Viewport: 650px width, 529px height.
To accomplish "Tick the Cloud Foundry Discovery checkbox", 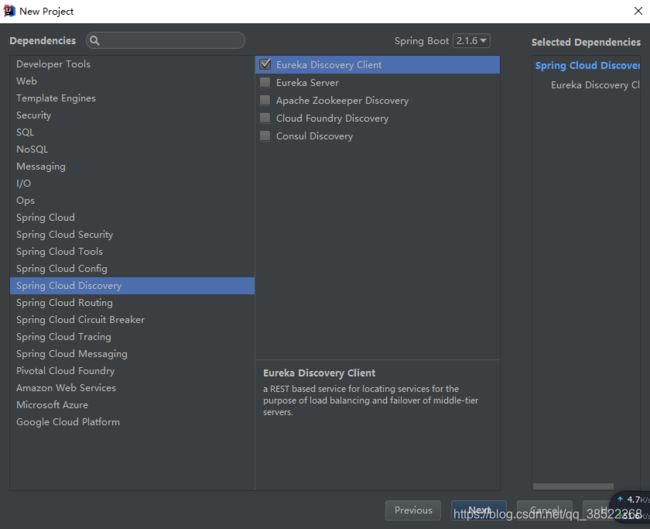I will pos(265,118).
